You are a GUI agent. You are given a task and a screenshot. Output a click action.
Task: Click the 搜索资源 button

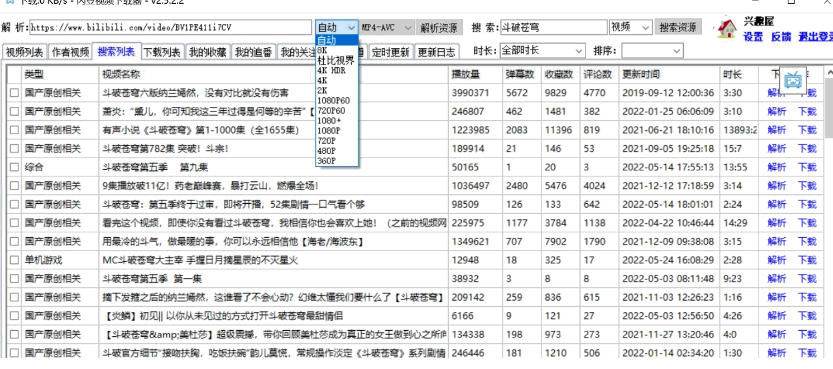point(678,28)
